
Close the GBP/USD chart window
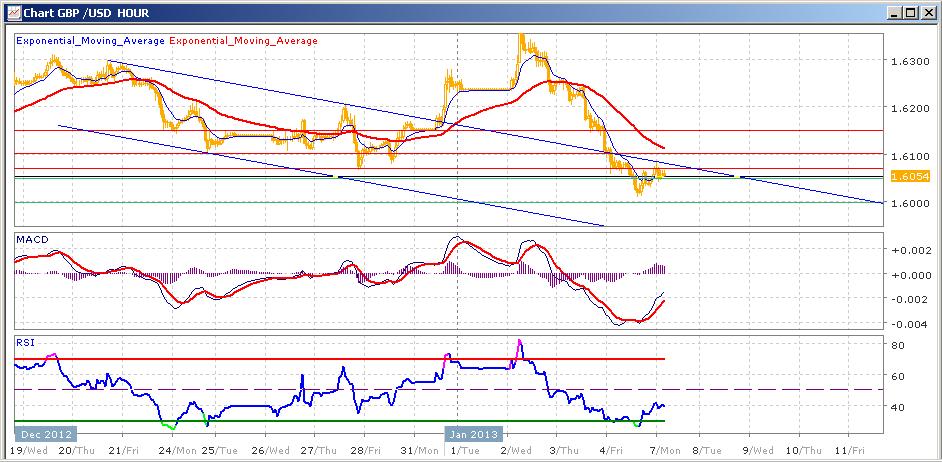(925, 12)
